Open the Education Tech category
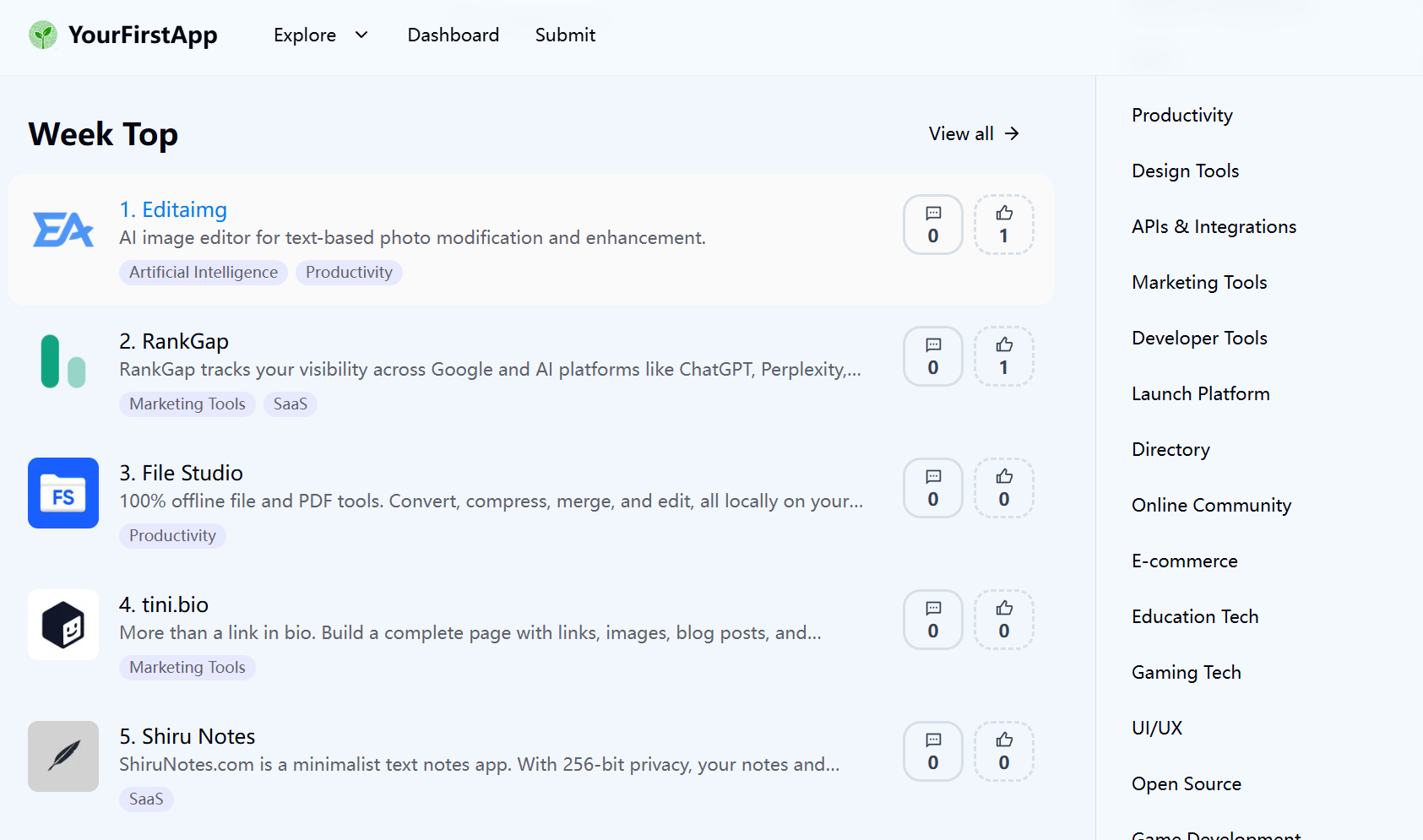 (x=1196, y=617)
